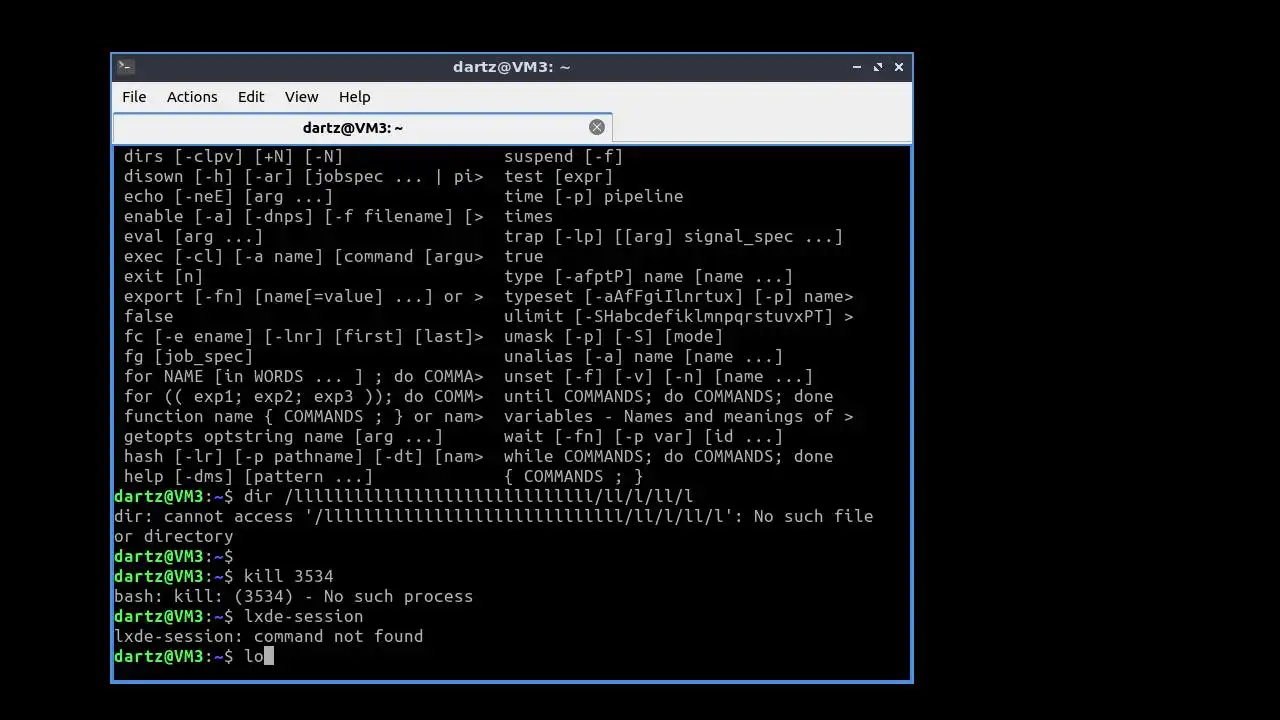The width and height of the screenshot is (1280, 720).
Task: Click the 'exec [-cl] [-a name]' line
Action: pyautogui.click(x=304, y=256)
